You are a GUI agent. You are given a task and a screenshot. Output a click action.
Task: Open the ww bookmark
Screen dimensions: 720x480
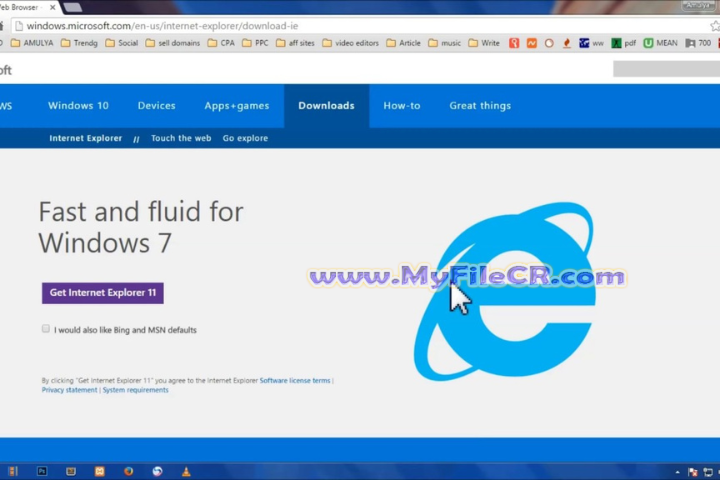pyautogui.click(x=591, y=43)
